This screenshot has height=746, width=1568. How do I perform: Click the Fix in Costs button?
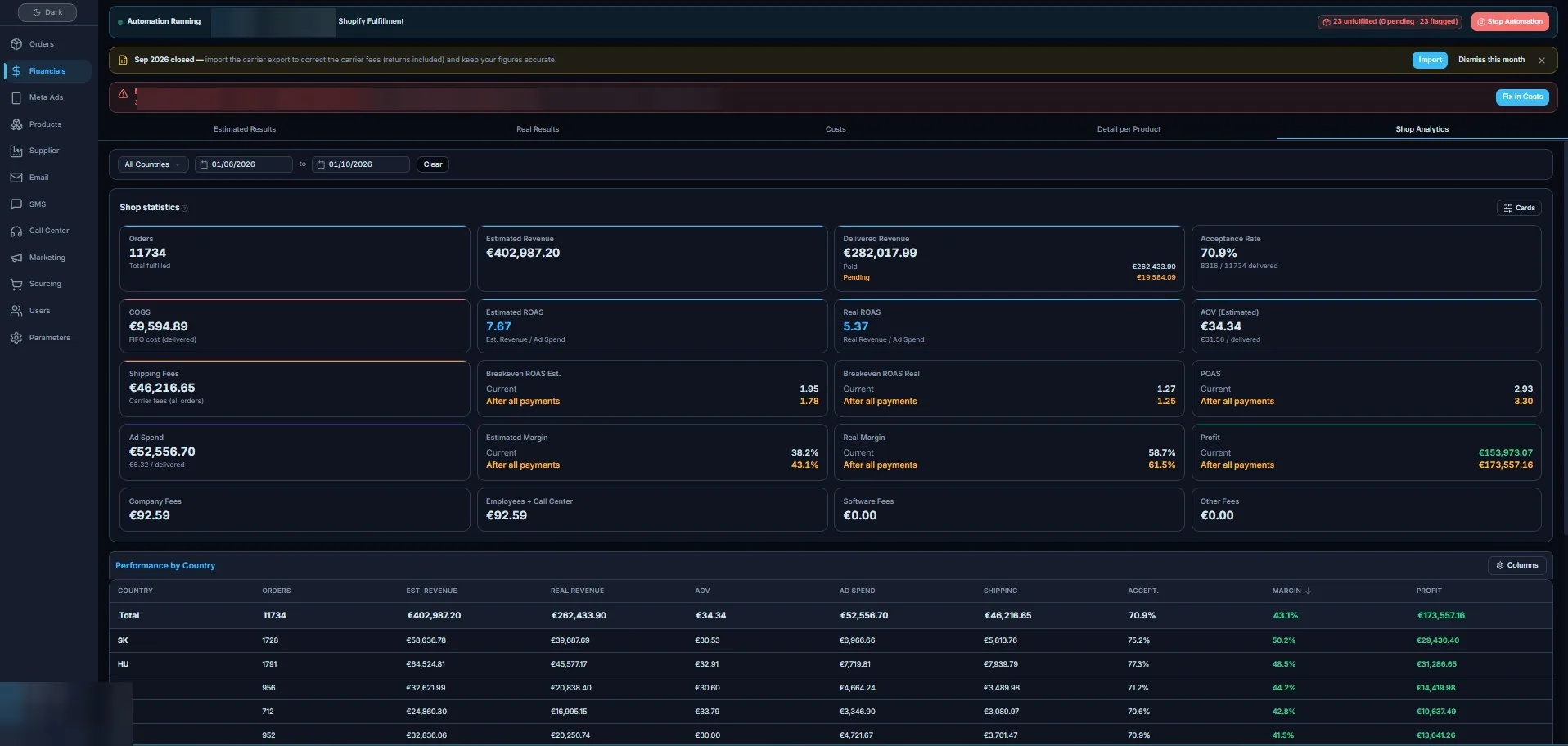(1522, 97)
